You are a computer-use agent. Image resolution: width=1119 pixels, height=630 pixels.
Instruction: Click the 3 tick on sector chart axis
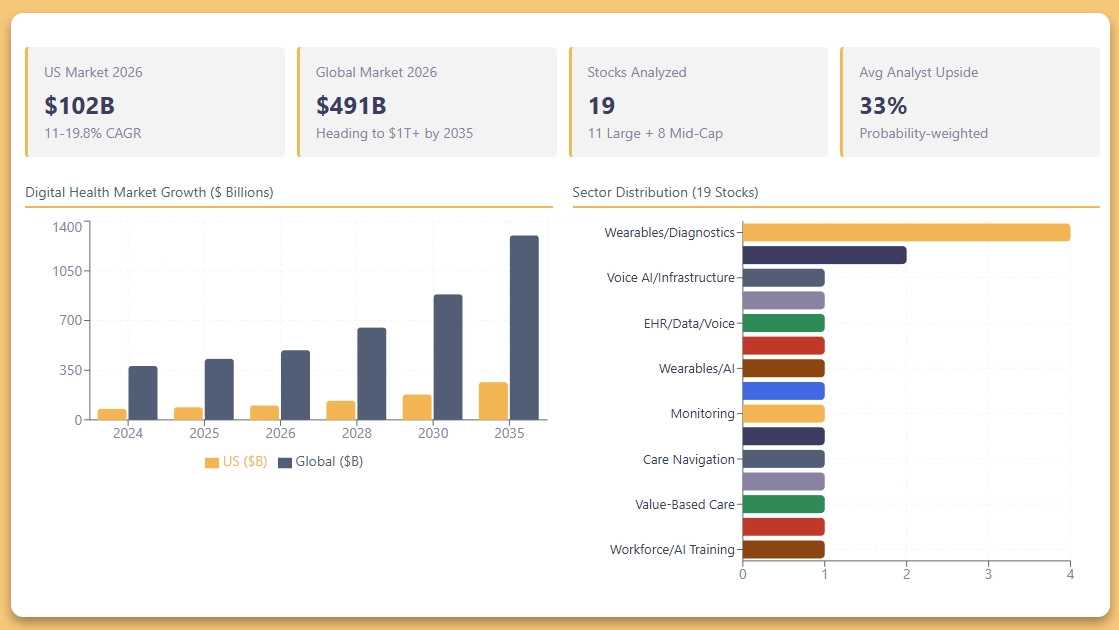coord(988,574)
